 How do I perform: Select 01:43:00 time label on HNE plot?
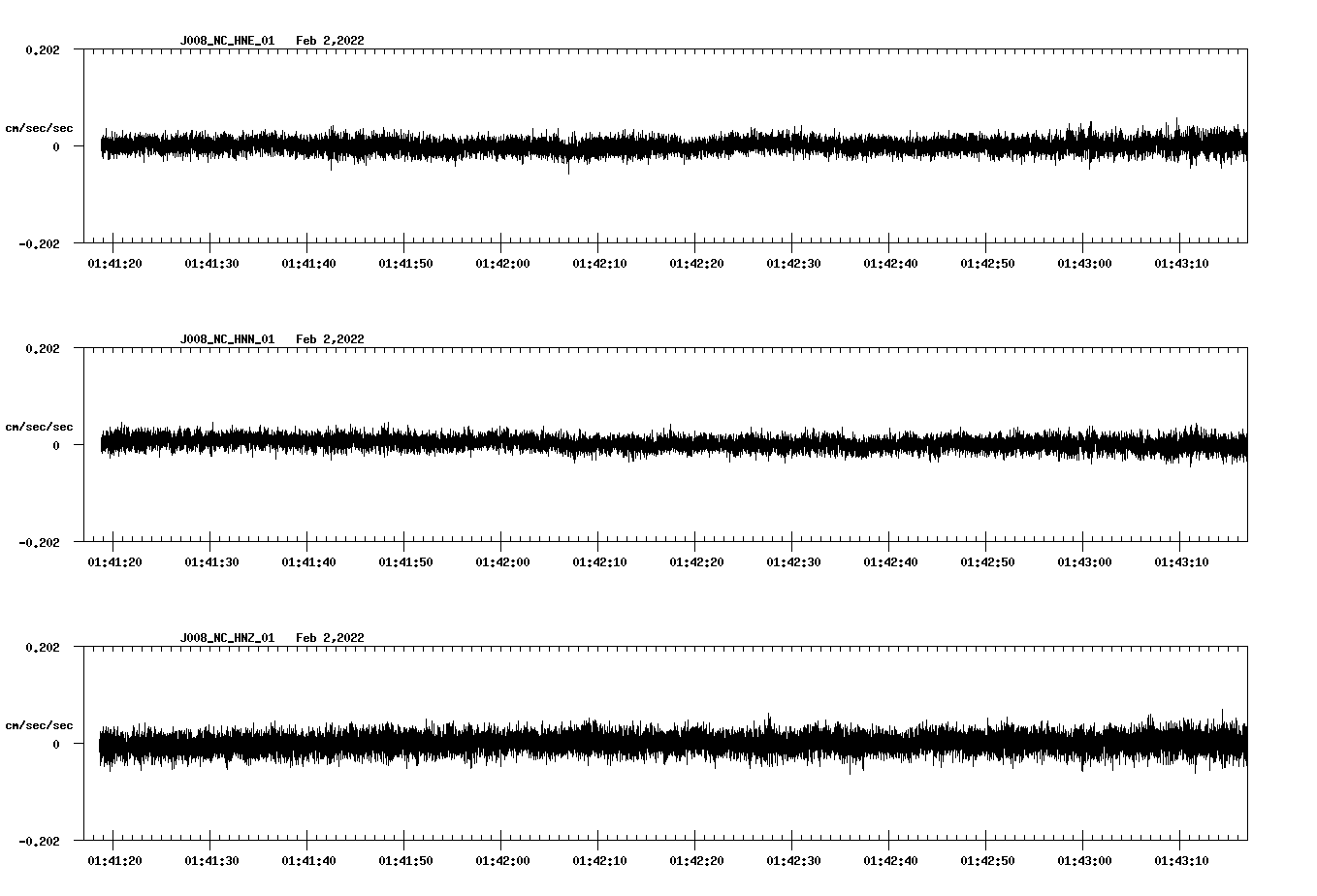tap(1084, 264)
